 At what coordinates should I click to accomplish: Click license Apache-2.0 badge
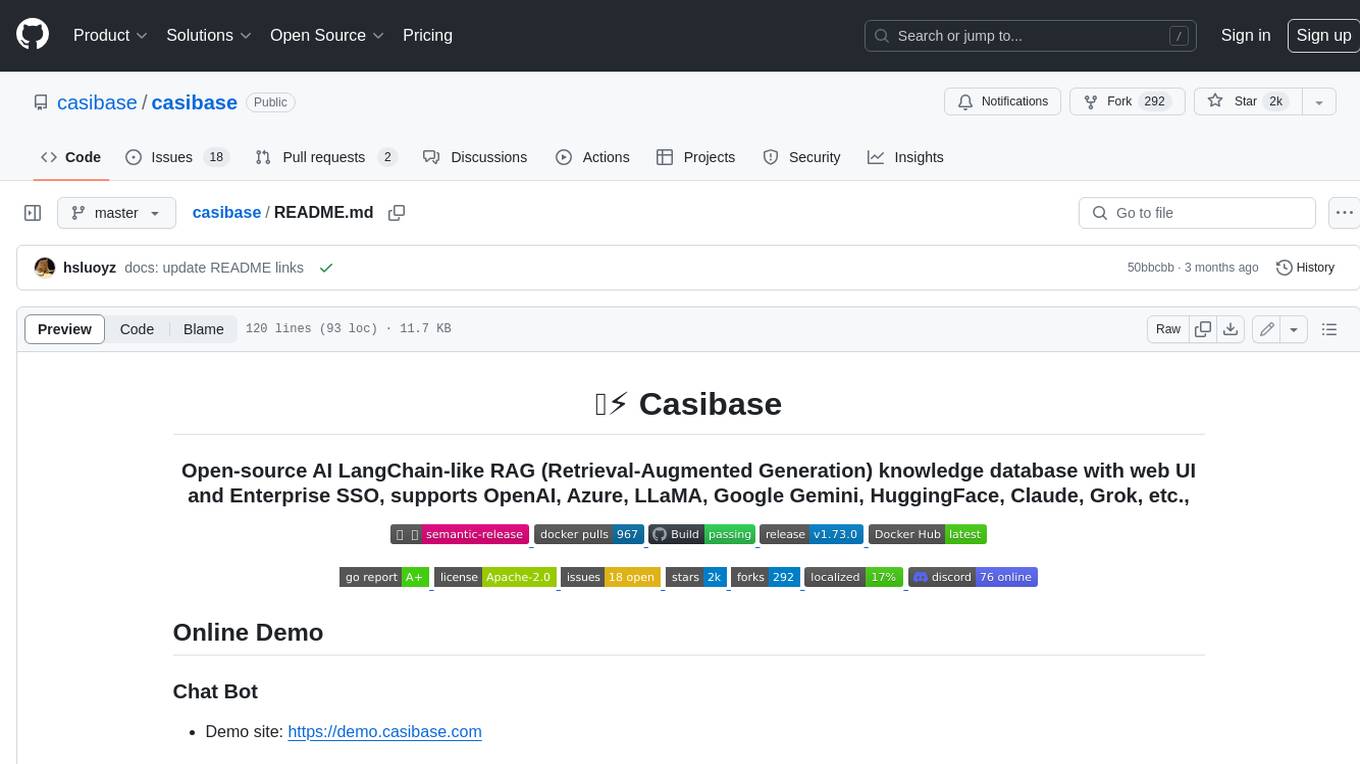[x=495, y=577]
